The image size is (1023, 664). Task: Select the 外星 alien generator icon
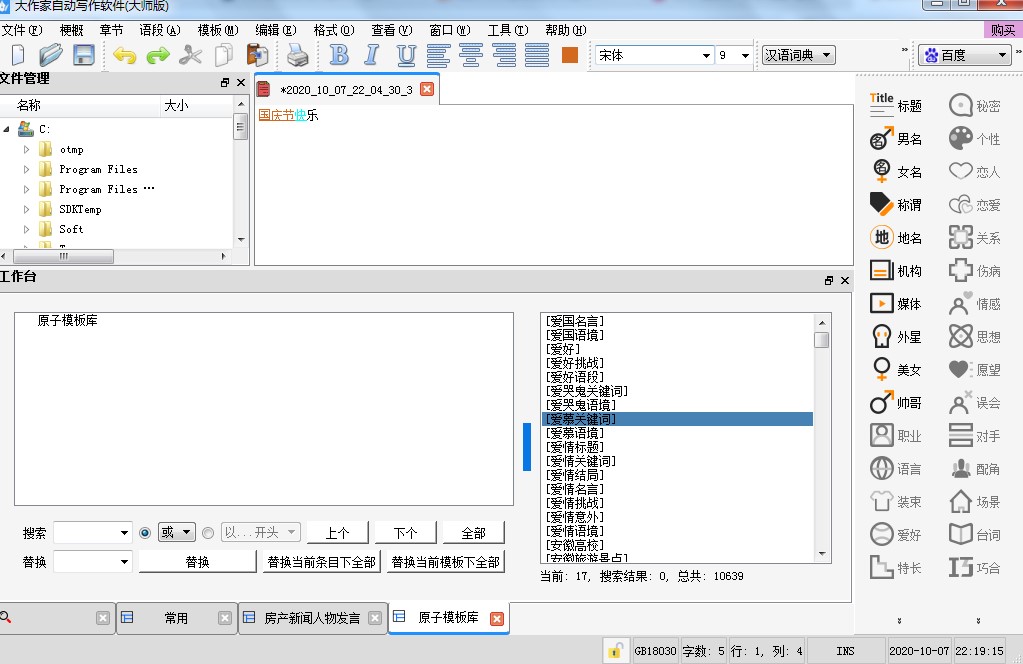pos(896,337)
